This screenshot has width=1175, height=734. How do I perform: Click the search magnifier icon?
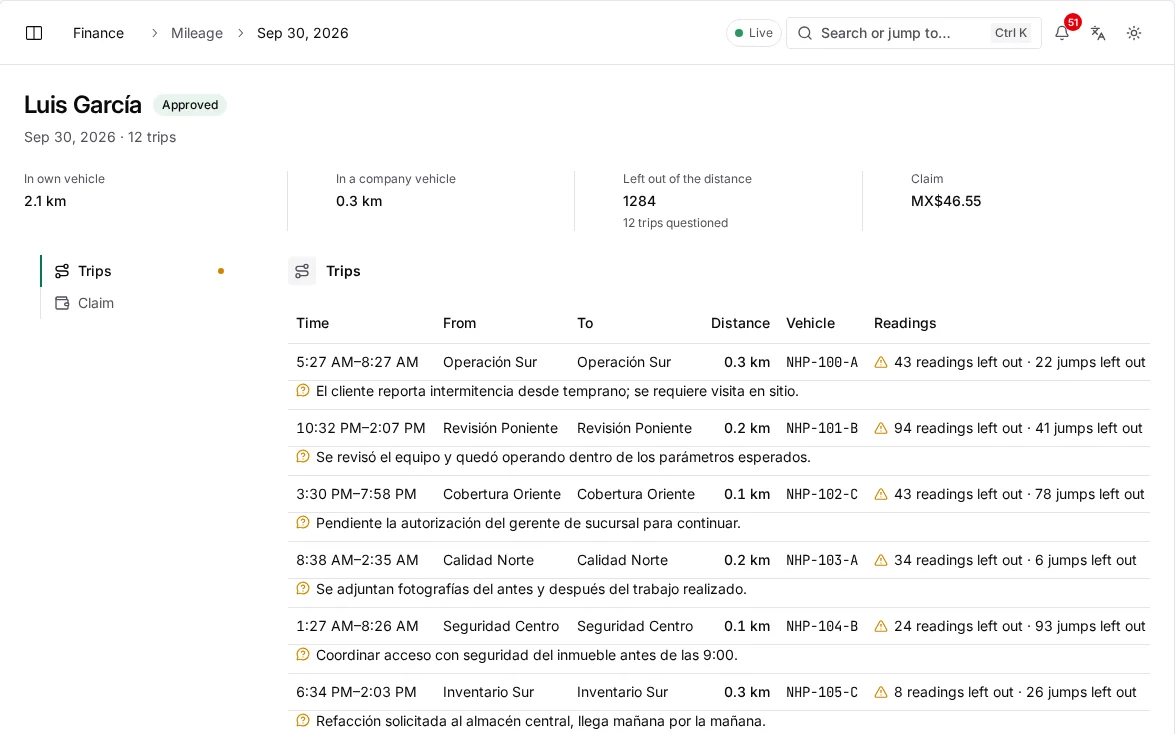click(805, 33)
